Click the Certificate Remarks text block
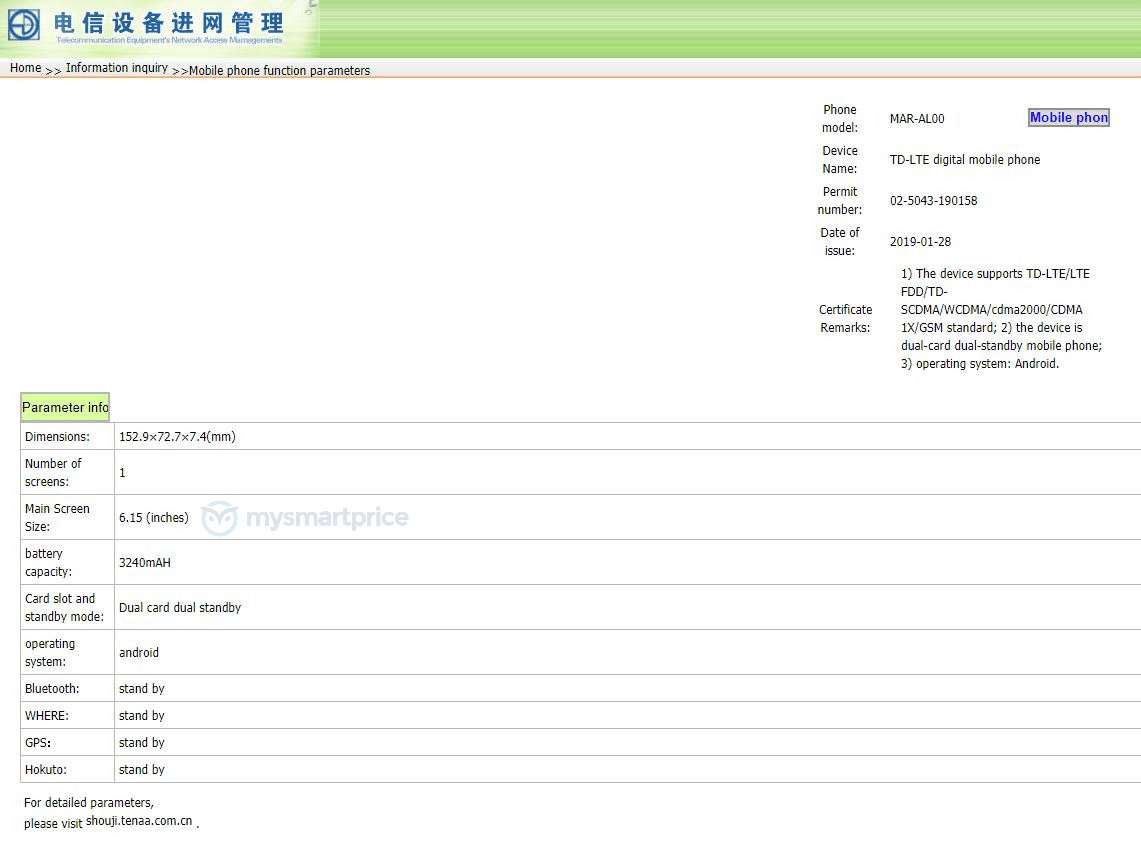 (x=1000, y=319)
